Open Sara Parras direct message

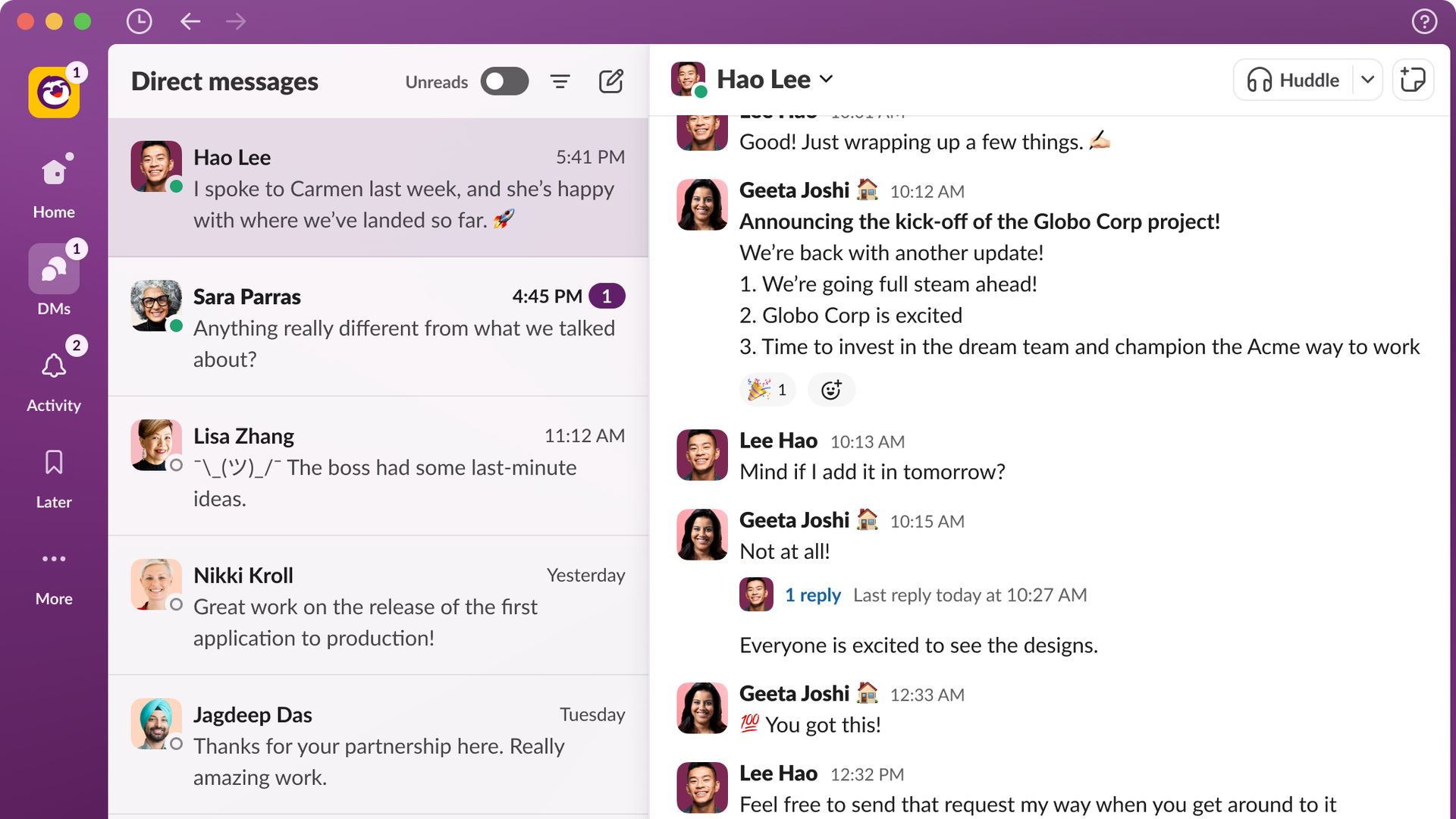[x=378, y=327]
